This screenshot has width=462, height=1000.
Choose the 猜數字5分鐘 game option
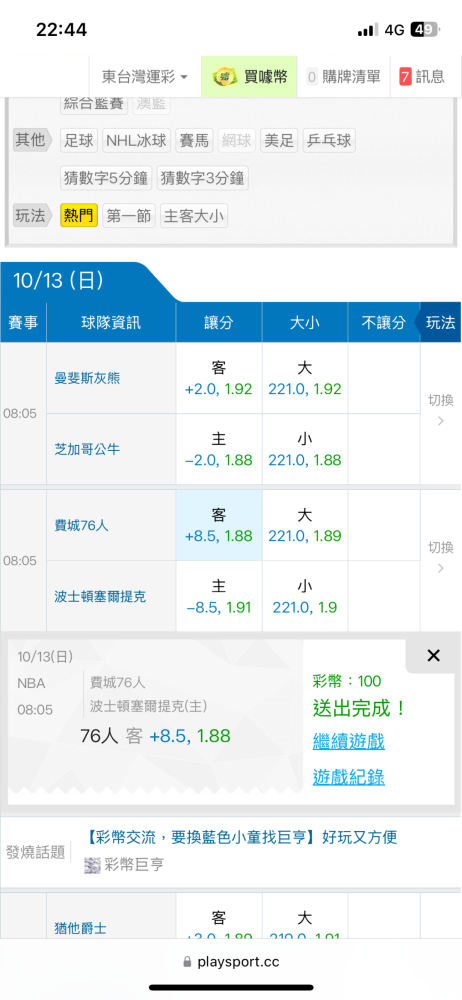coord(106,178)
